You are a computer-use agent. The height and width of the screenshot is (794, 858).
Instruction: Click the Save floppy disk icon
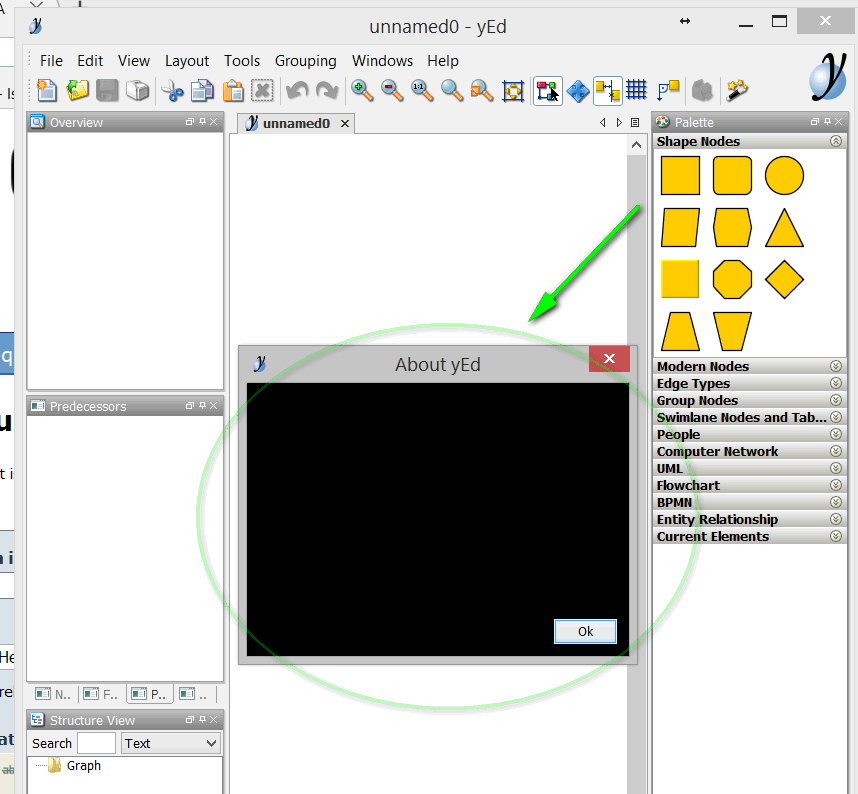click(x=107, y=90)
